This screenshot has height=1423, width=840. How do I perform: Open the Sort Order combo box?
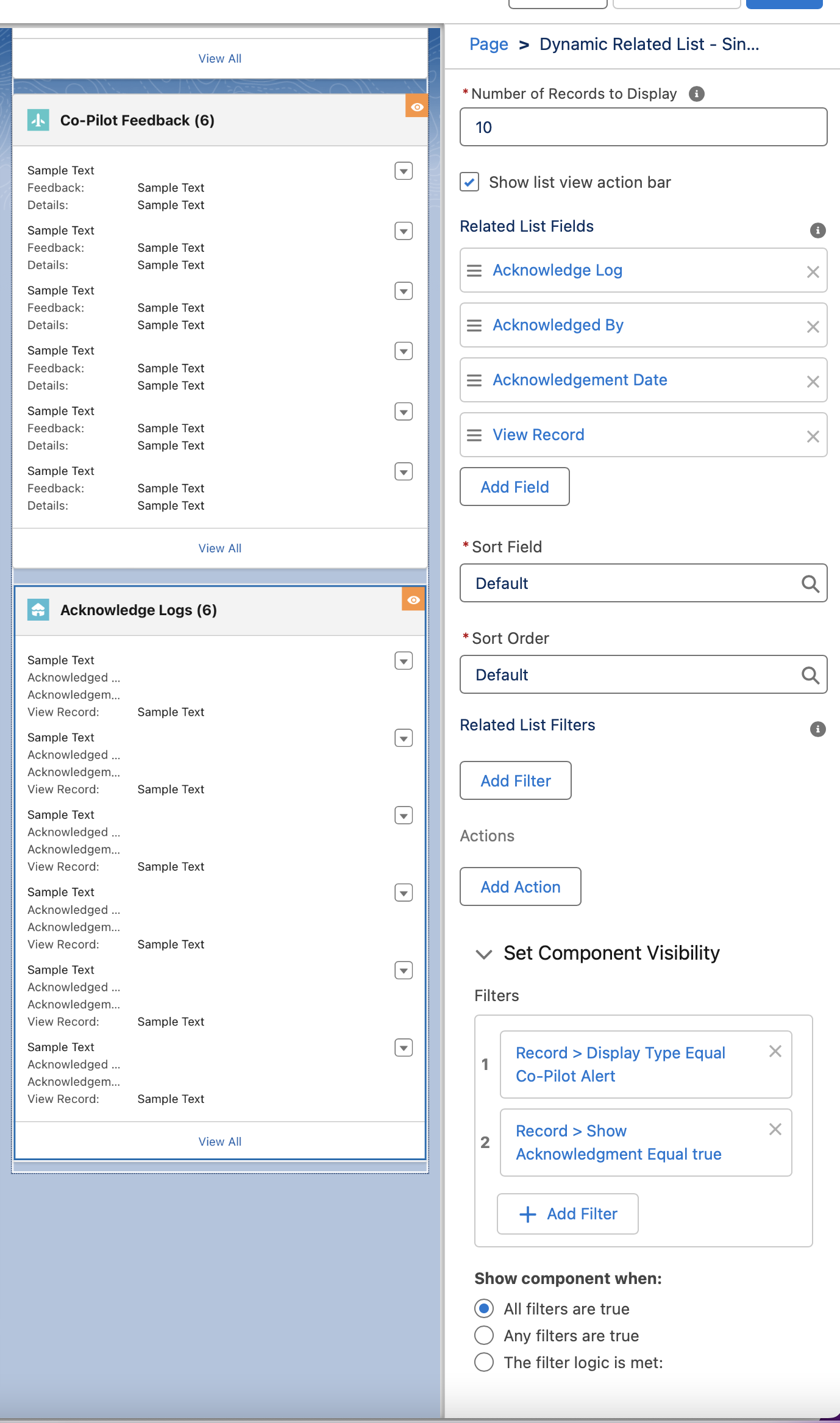point(643,675)
